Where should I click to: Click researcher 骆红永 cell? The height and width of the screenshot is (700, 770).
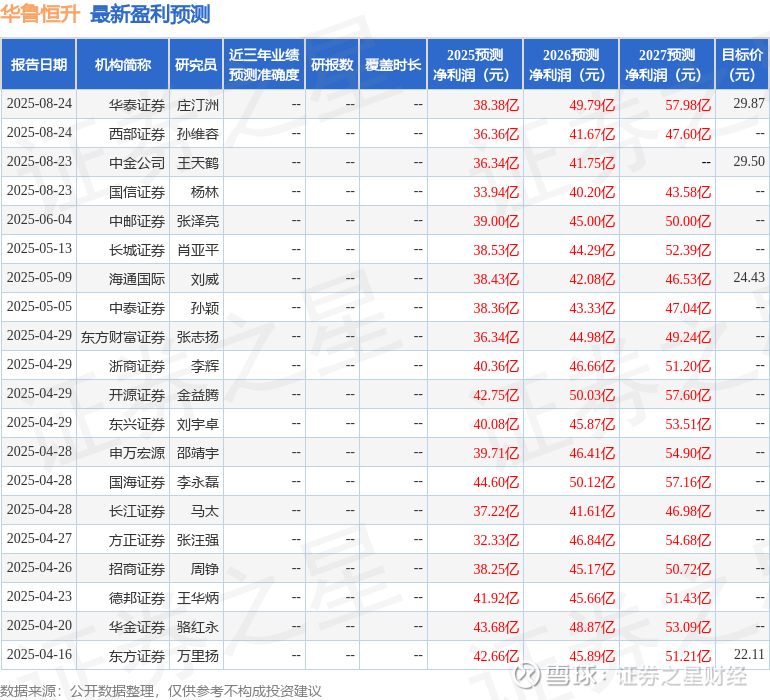[x=197, y=626]
